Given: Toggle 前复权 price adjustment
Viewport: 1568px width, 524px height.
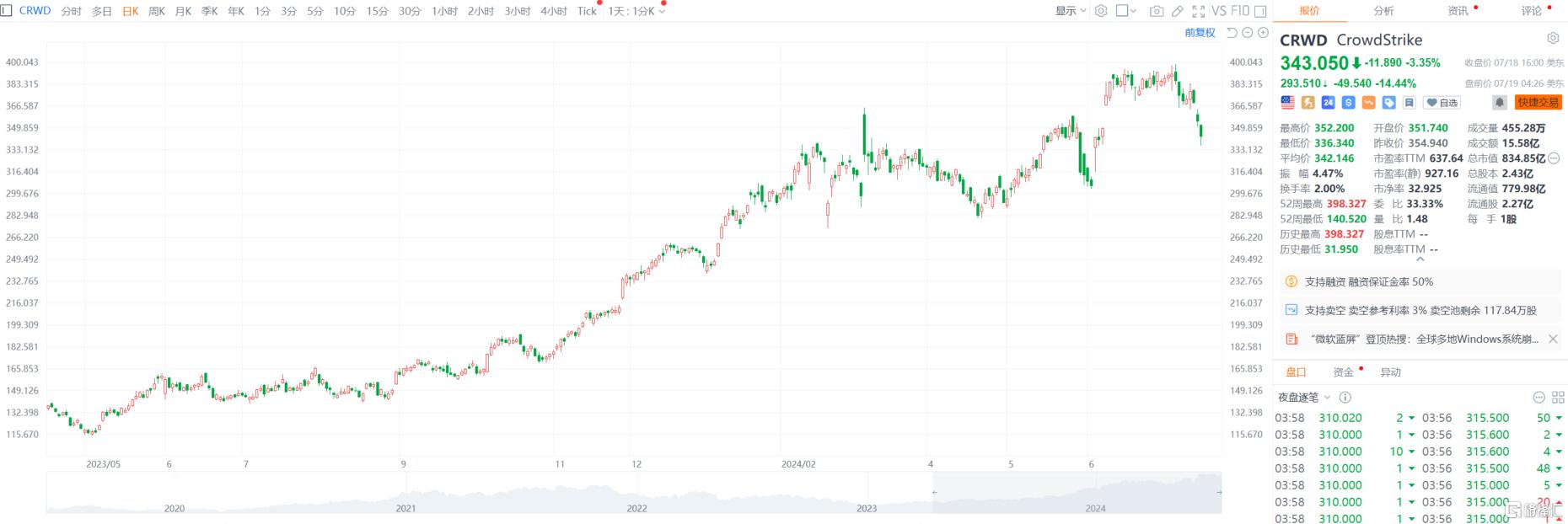Looking at the screenshot, I should 1200,33.
